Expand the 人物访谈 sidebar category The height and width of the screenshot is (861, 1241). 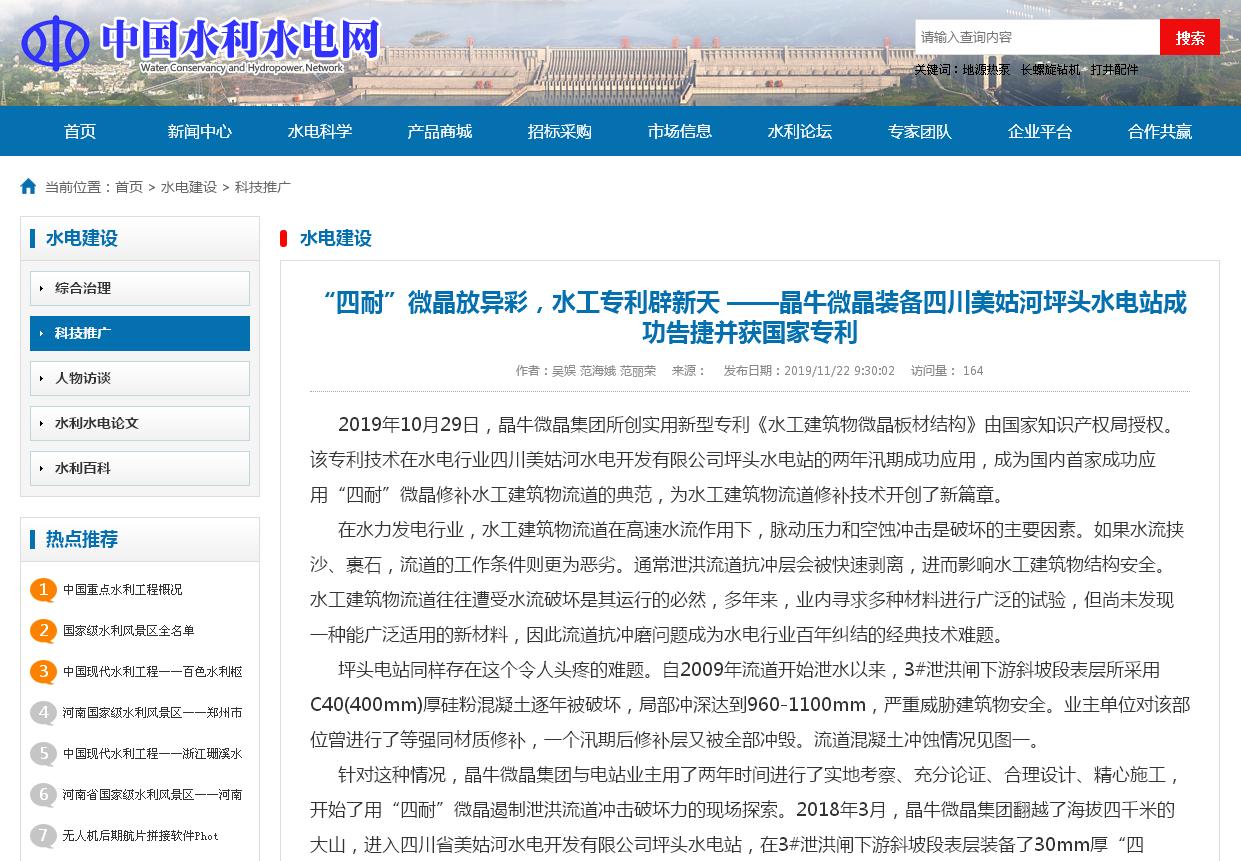pyautogui.click(x=140, y=379)
